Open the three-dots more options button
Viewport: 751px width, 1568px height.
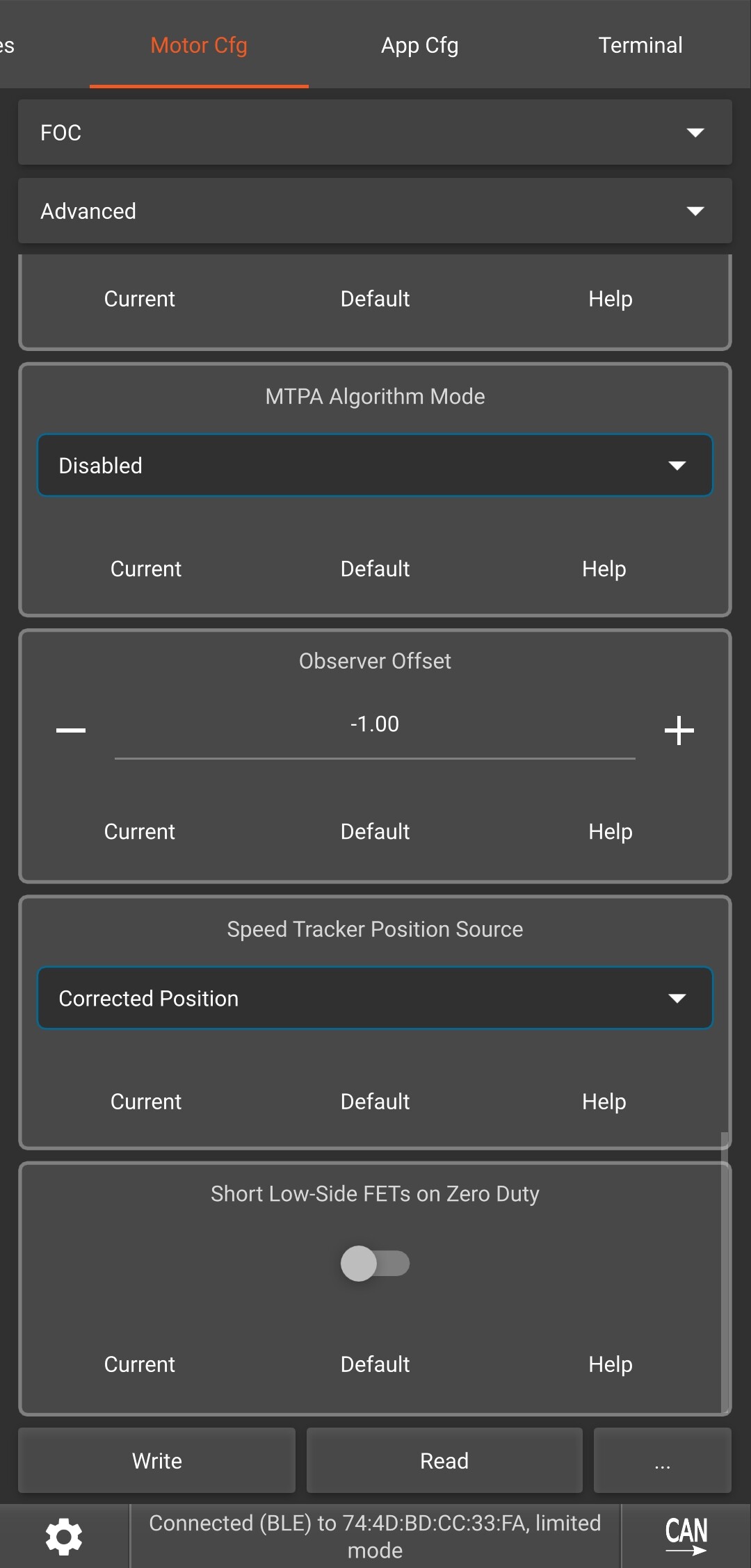662,1460
